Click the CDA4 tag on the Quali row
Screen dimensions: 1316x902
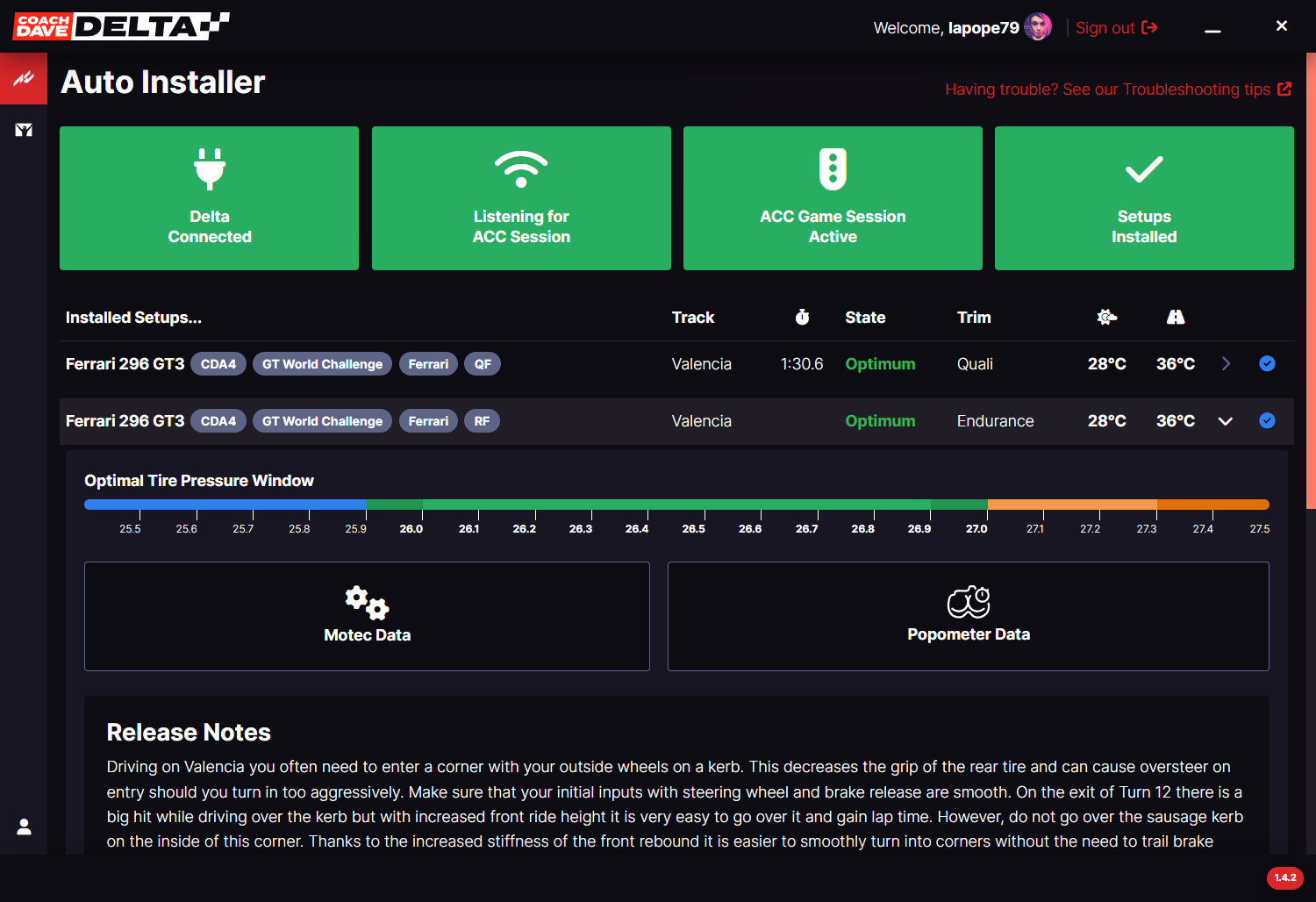(x=218, y=364)
